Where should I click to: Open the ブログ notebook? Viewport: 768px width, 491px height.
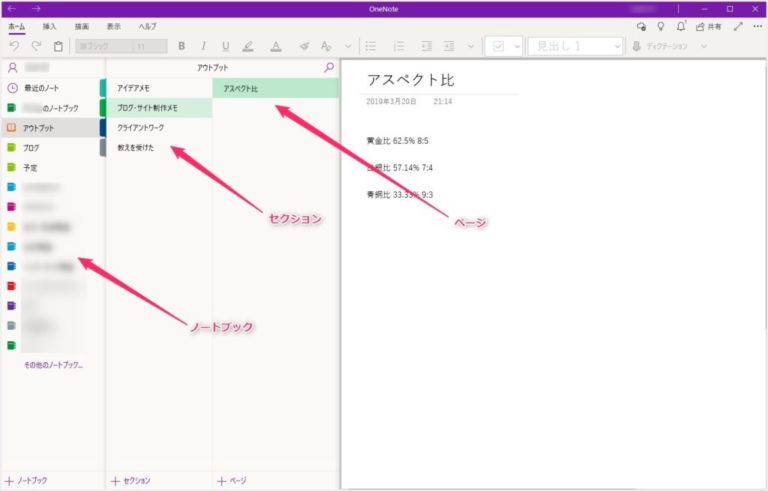click(x=53, y=147)
